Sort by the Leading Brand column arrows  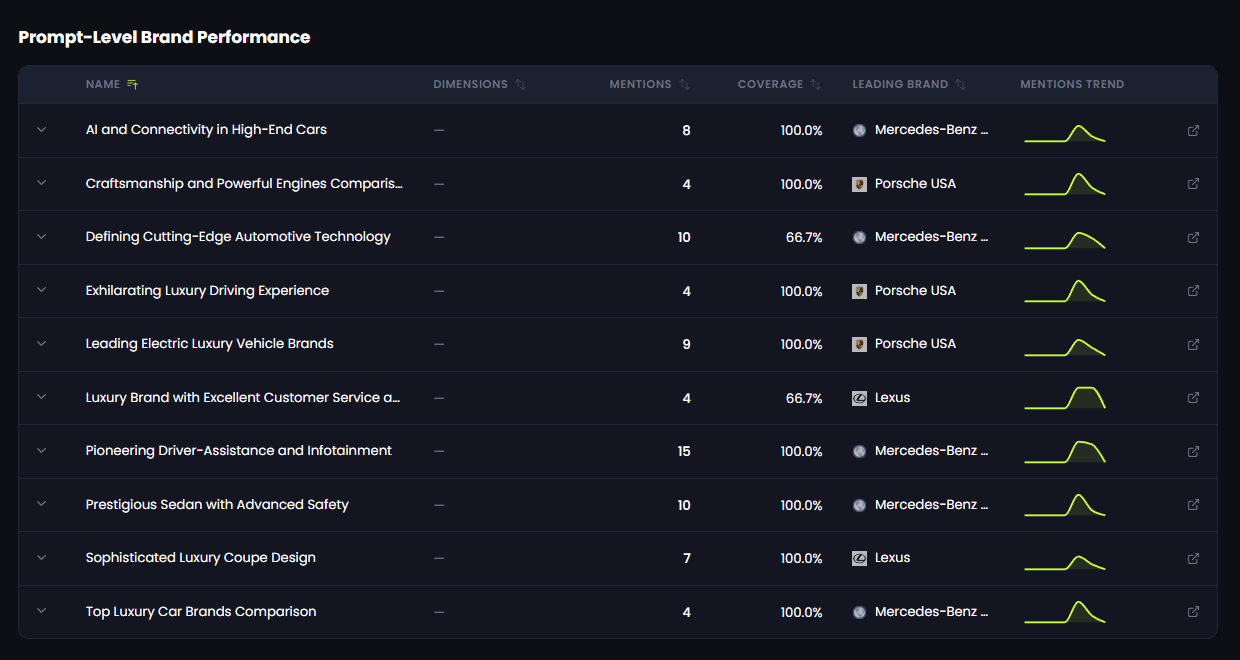pyautogui.click(x=960, y=85)
